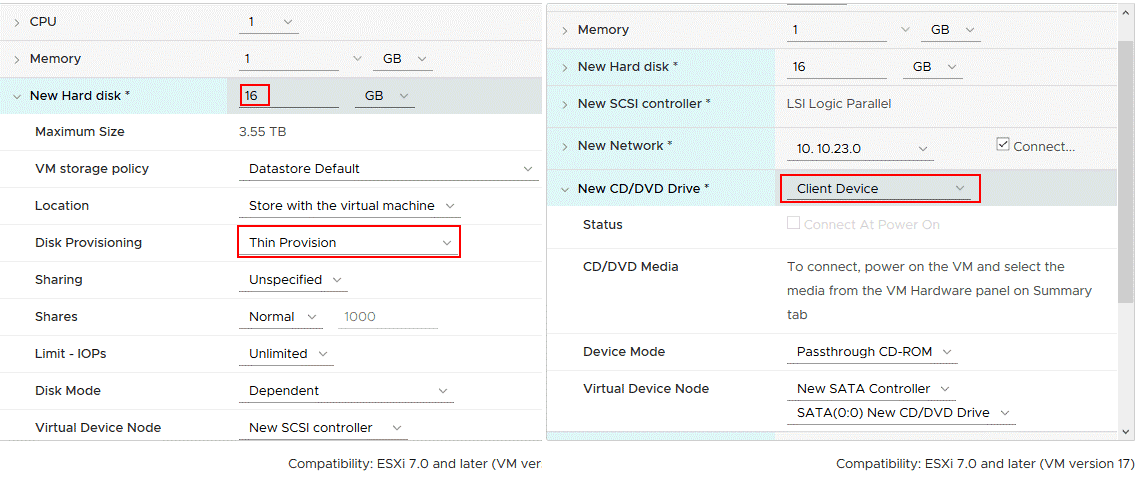Open the Disk Mode Dependent dropdown

pos(346,391)
